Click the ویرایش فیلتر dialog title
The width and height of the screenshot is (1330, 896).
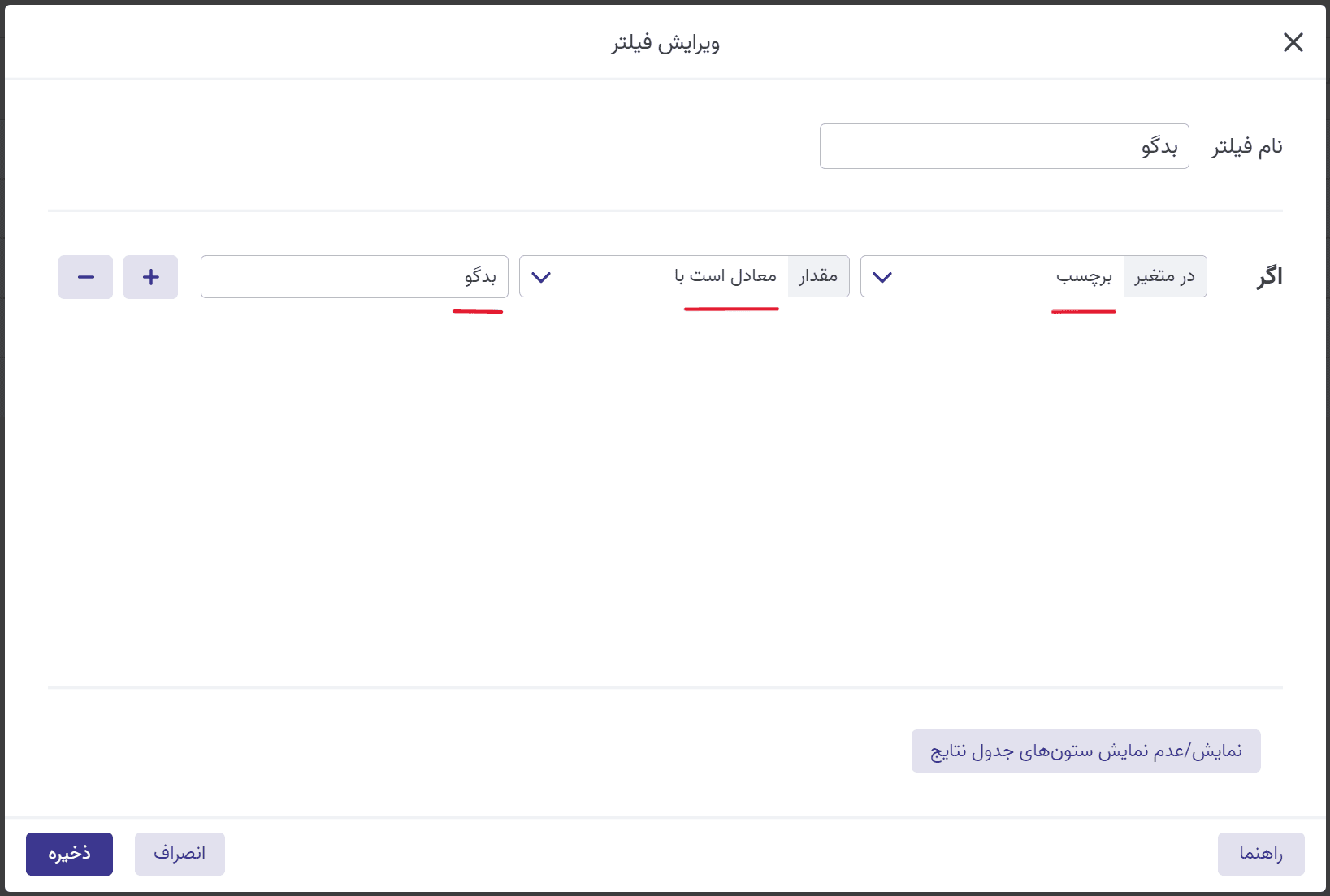click(x=665, y=43)
